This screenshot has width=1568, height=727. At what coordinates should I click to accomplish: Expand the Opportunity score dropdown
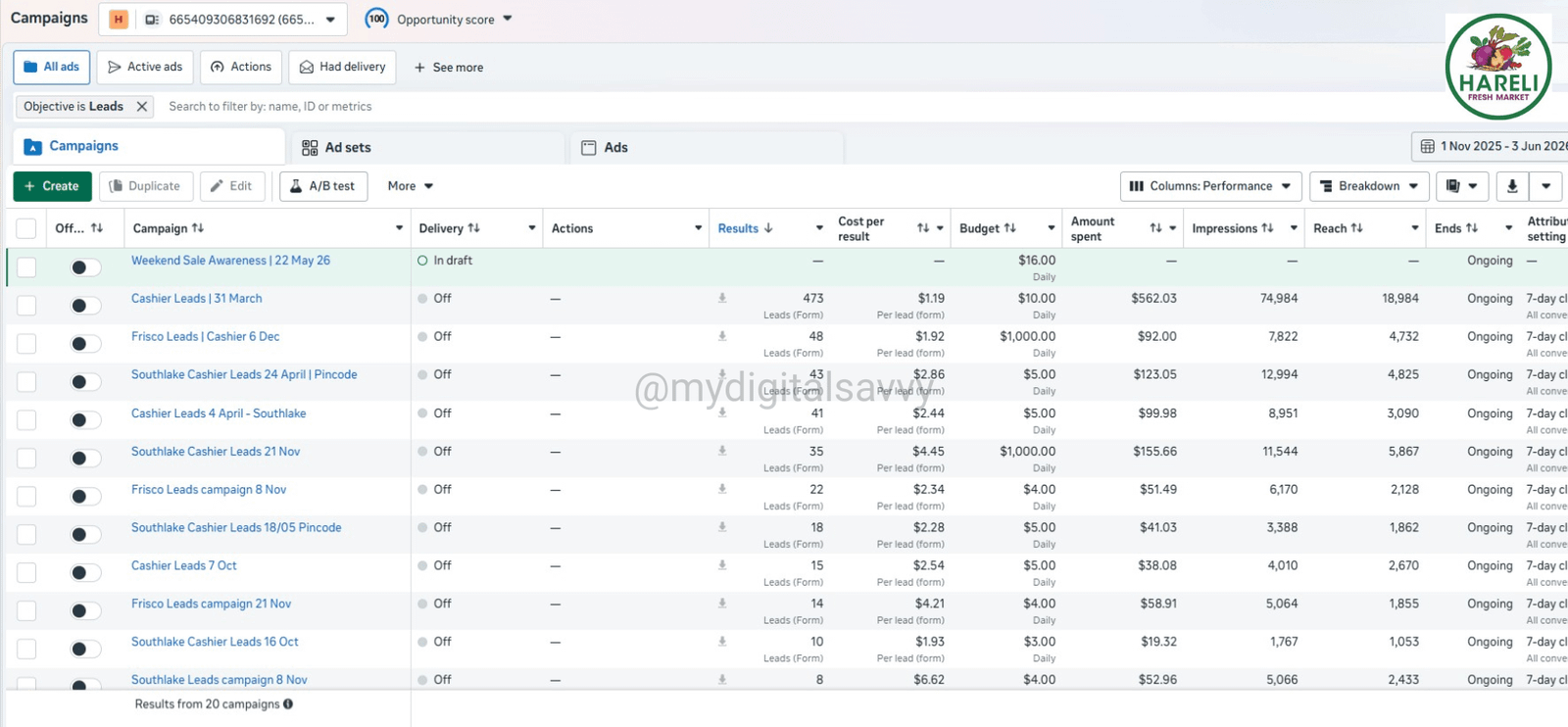point(507,19)
